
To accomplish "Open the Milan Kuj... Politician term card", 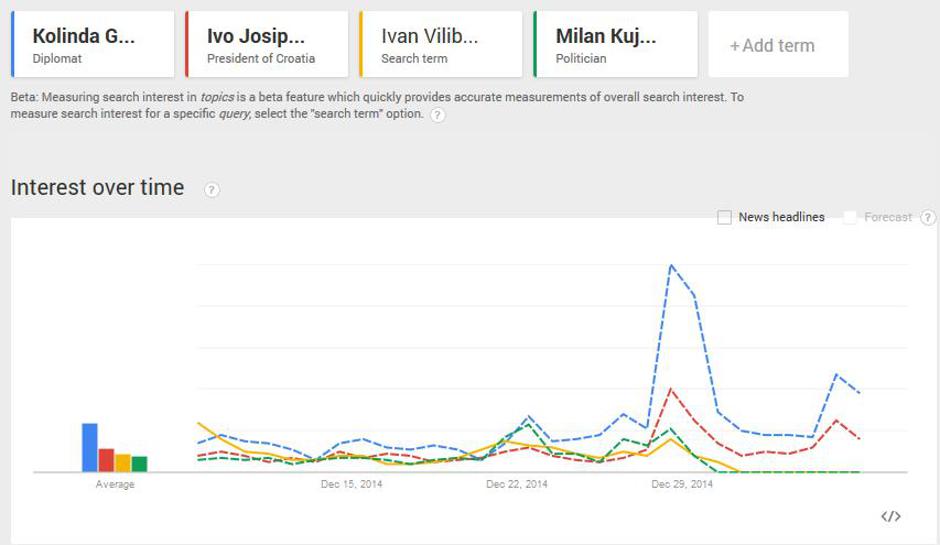I will coord(615,45).
